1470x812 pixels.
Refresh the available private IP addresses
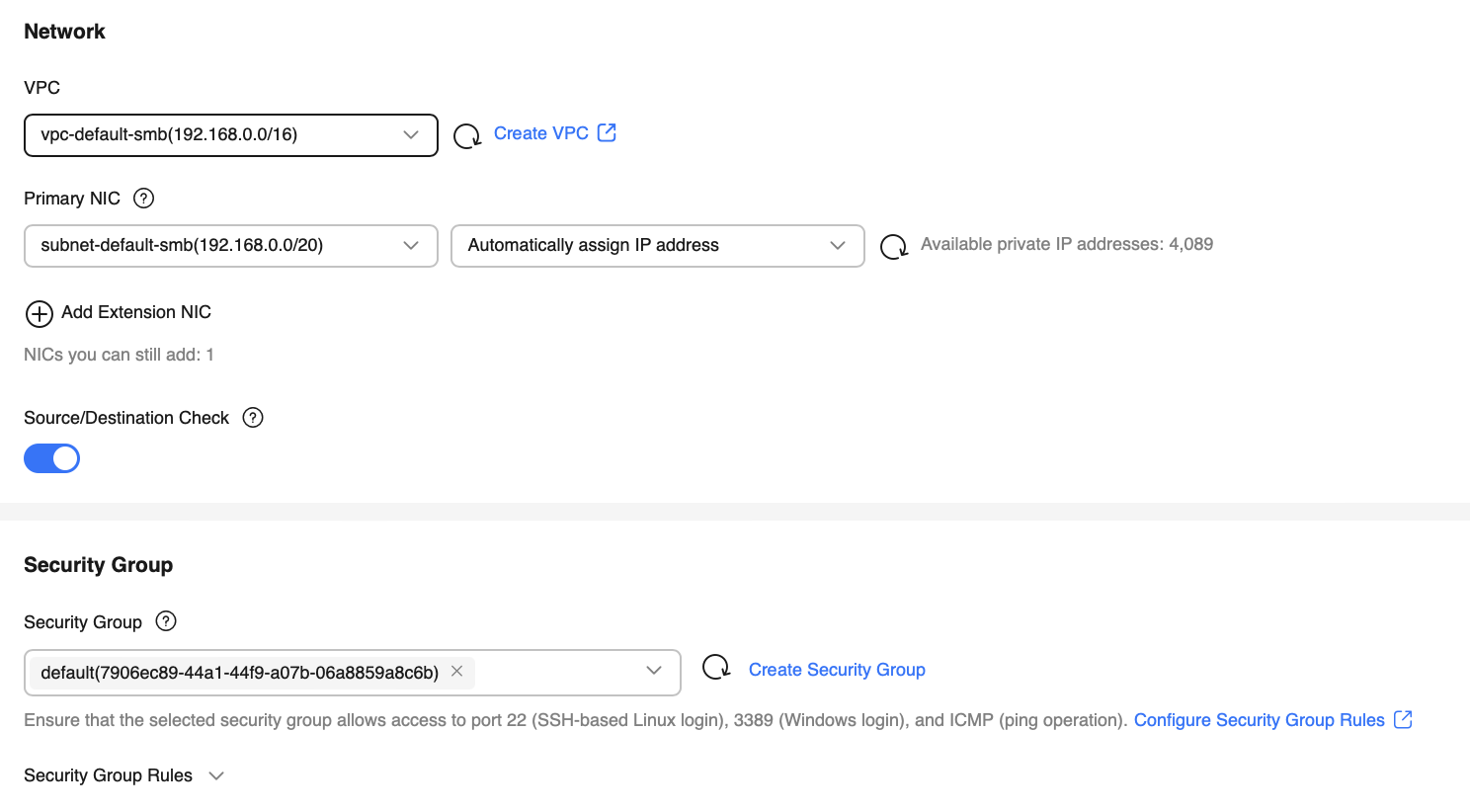[893, 246]
